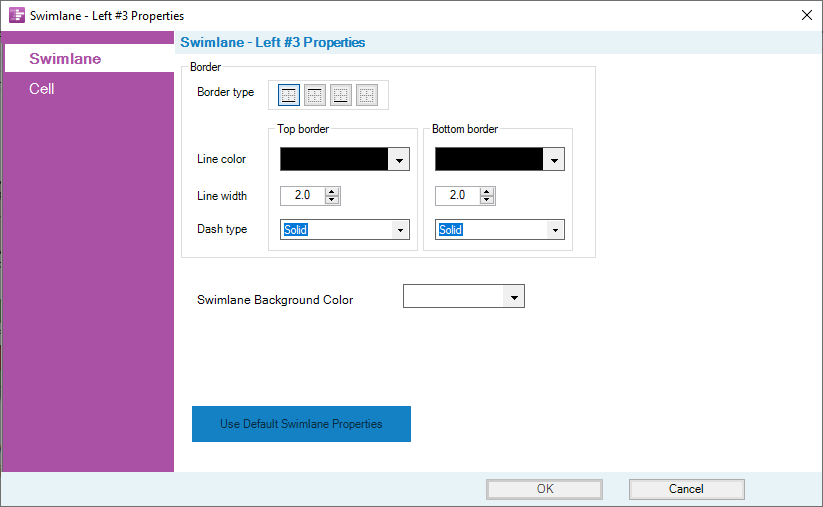The height and width of the screenshot is (507, 823).
Task: Decrease Top border line width
Action: click(x=332, y=200)
